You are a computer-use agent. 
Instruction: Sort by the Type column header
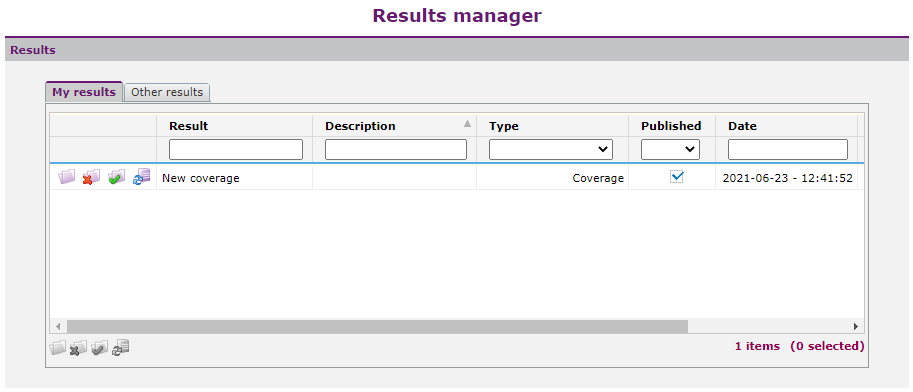[x=504, y=126]
